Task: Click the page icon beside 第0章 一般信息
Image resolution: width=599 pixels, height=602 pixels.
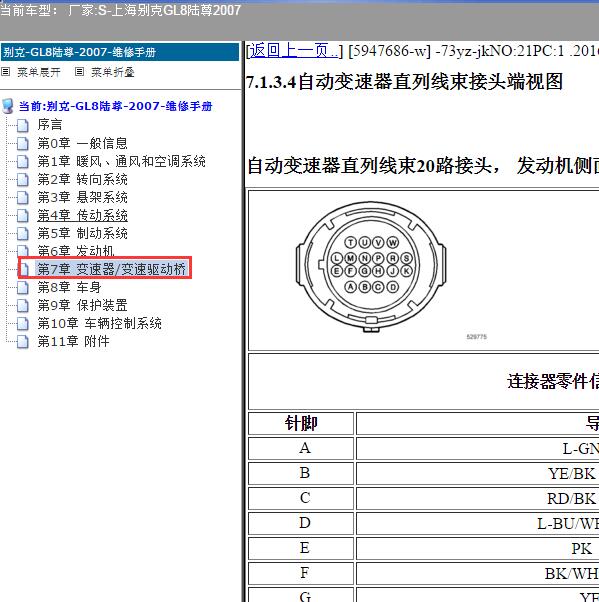Action: [23, 143]
